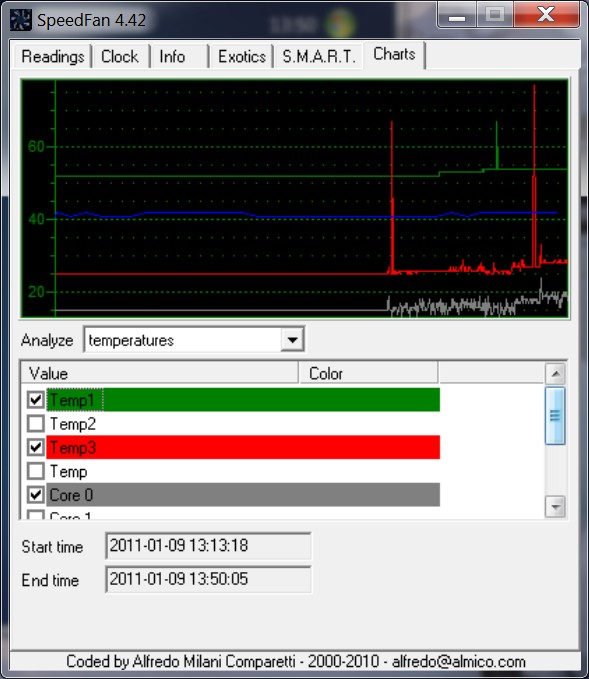Uncheck the Core 0 checkbox
The height and width of the screenshot is (679, 589).
pyautogui.click(x=36, y=495)
